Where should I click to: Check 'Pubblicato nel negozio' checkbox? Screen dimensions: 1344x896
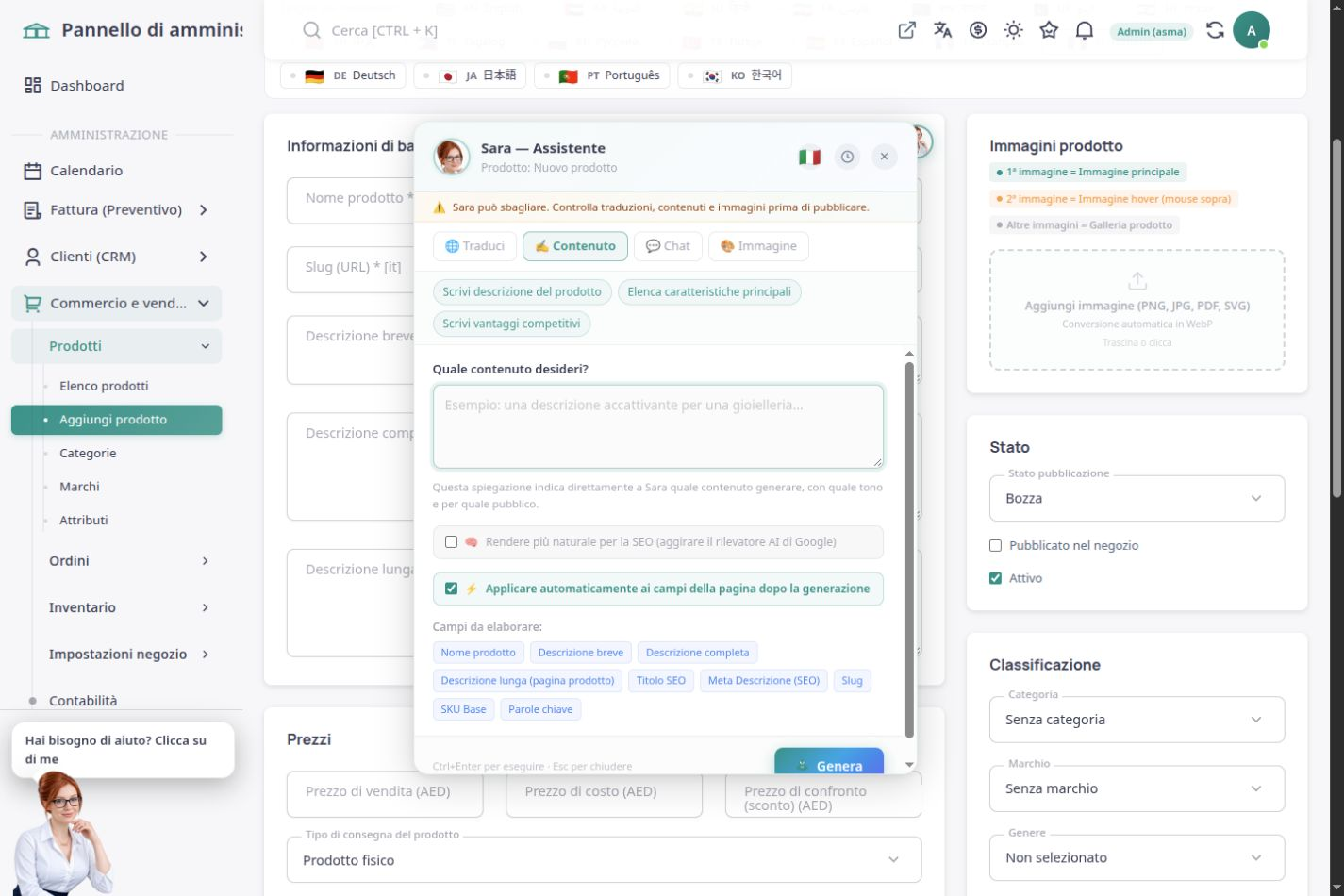pos(995,545)
